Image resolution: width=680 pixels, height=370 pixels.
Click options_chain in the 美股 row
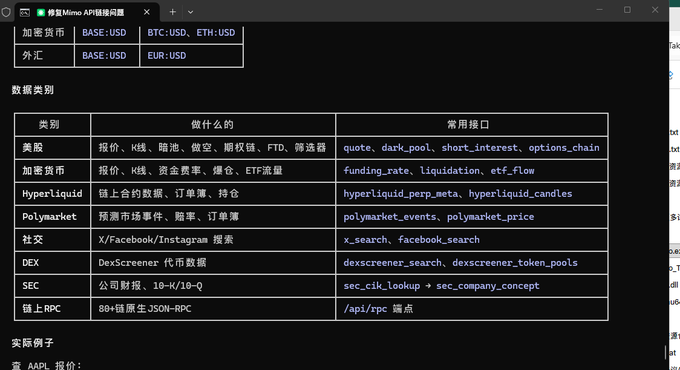pos(564,148)
